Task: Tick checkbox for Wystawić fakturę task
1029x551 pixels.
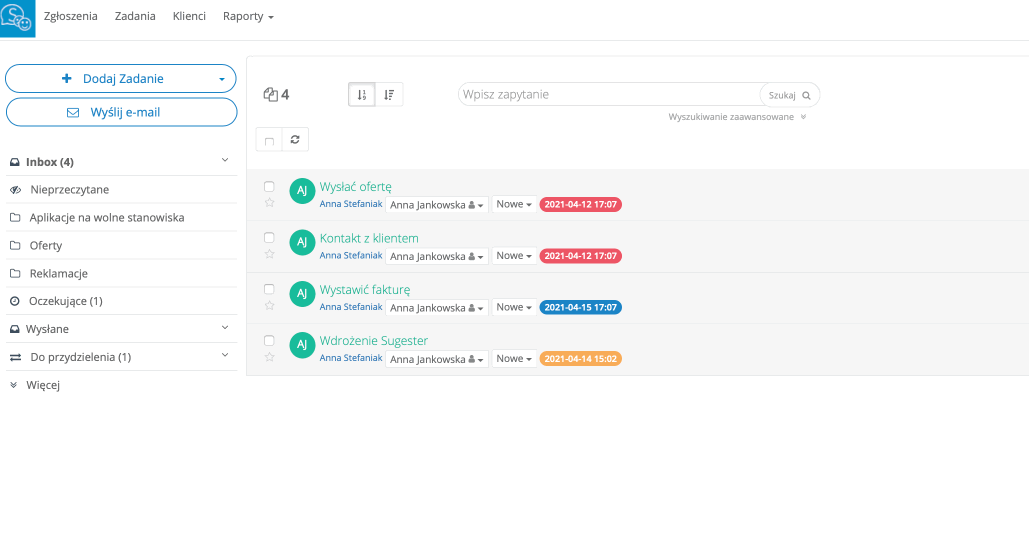Action: [269, 289]
